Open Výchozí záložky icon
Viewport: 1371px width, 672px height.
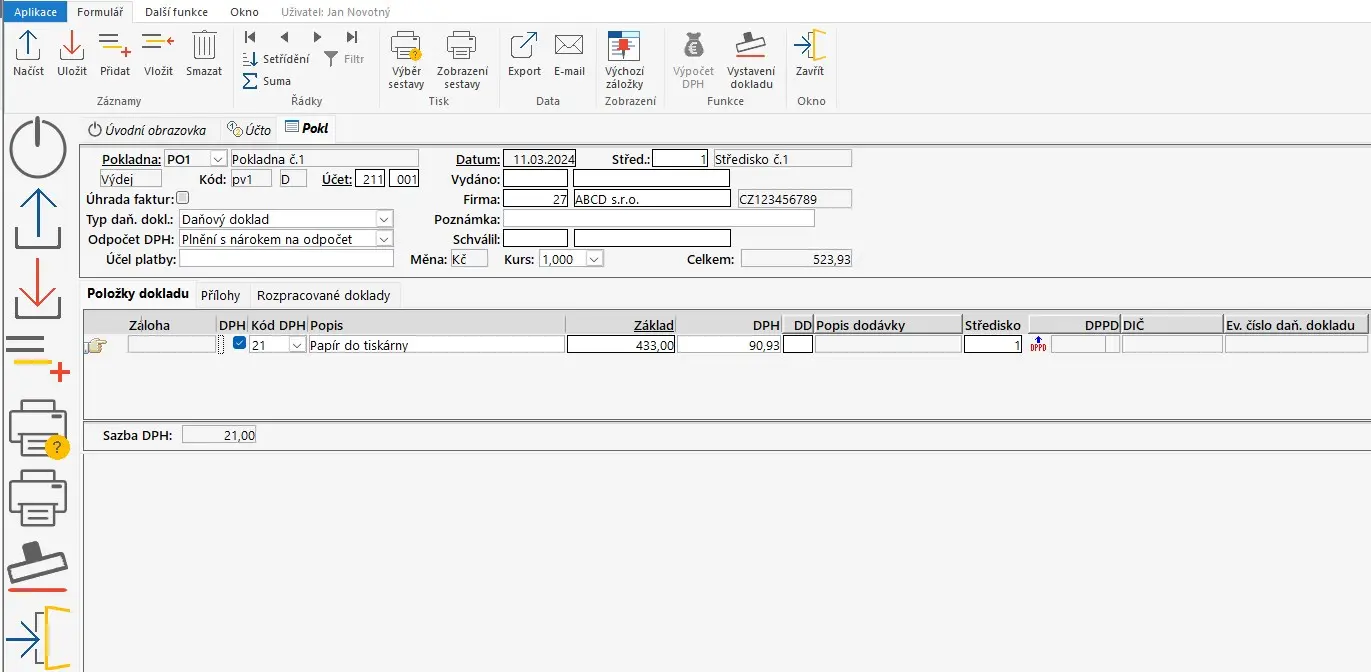coord(624,46)
